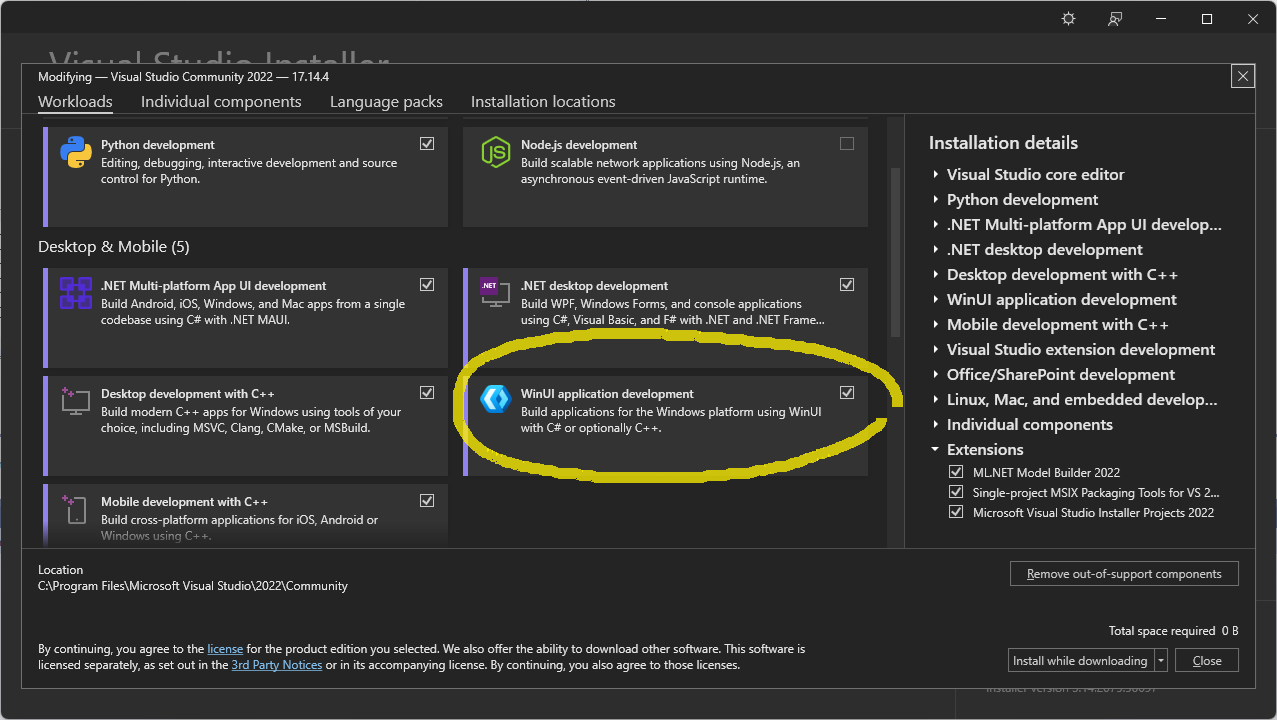Click Remove out-of-support components button
This screenshot has height=720, width=1277.
[1124, 574]
